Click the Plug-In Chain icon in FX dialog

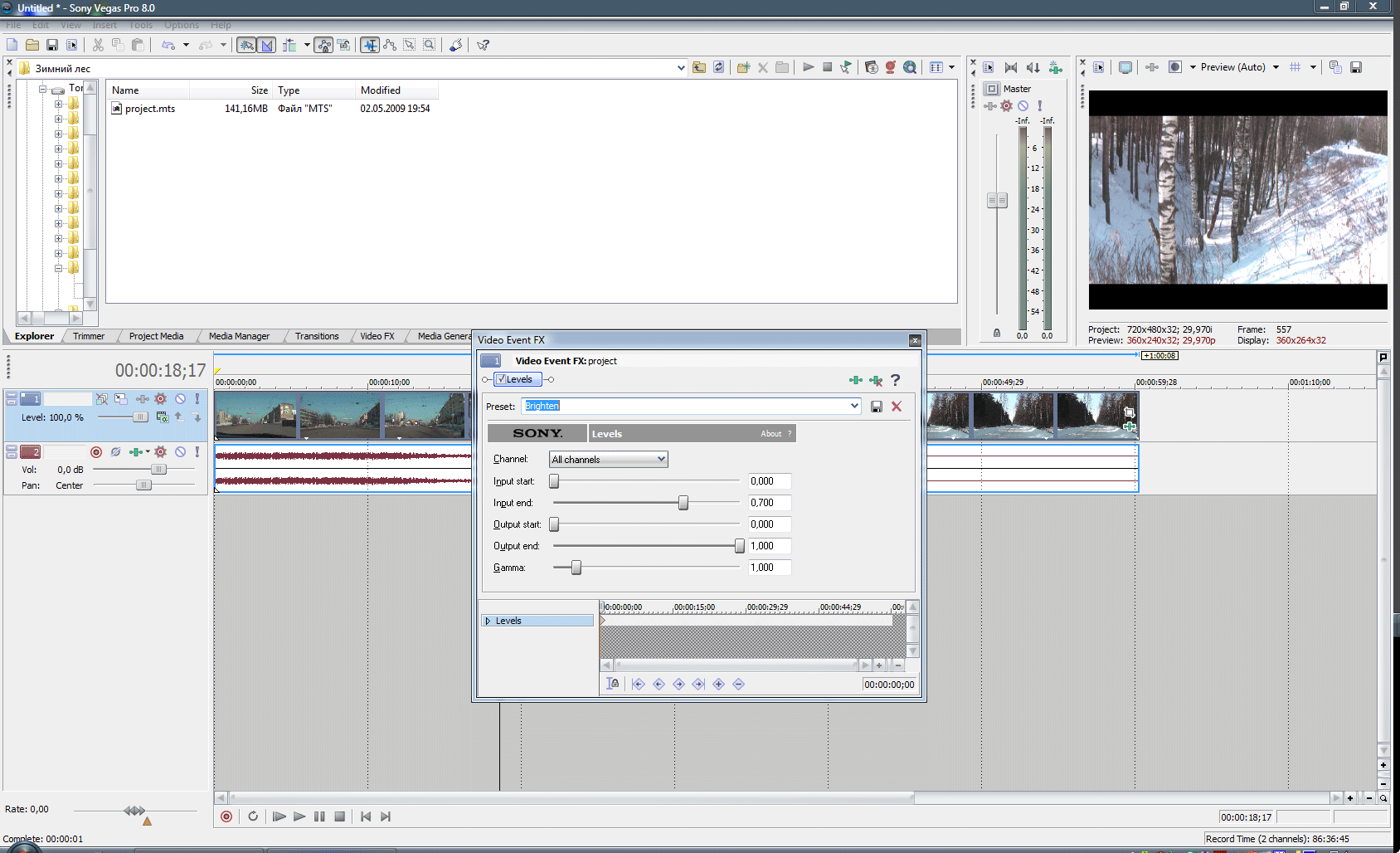point(855,380)
